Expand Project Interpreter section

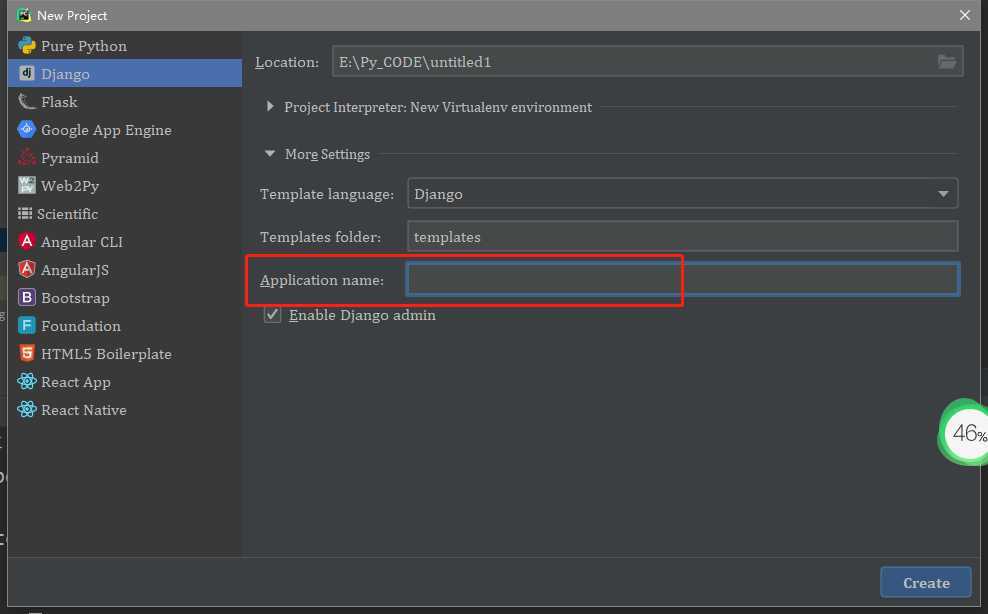[270, 107]
